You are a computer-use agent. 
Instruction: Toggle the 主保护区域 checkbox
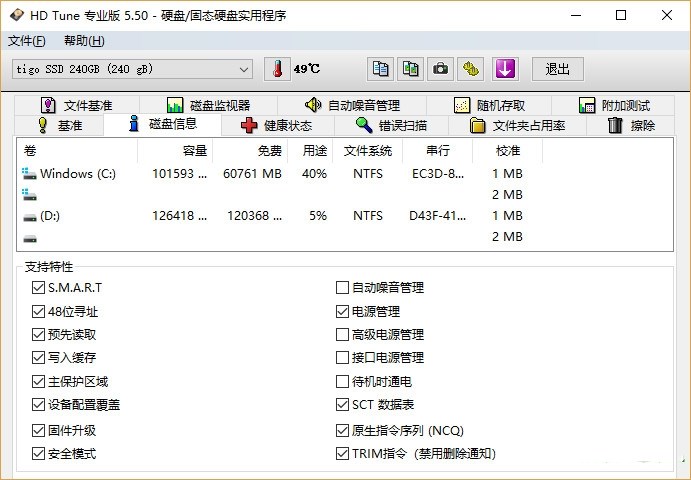[x=38, y=381]
